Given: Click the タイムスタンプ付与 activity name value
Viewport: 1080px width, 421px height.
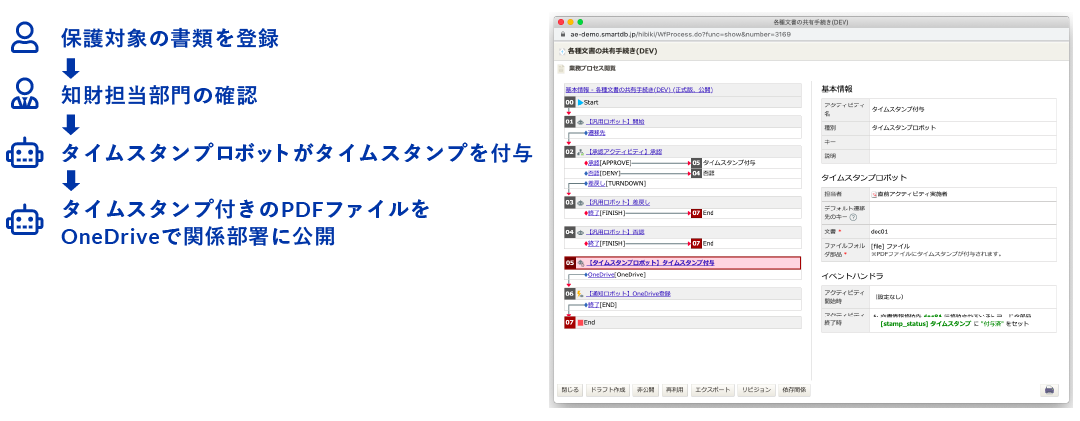Looking at the screenshot, I should tap(899, 109).
